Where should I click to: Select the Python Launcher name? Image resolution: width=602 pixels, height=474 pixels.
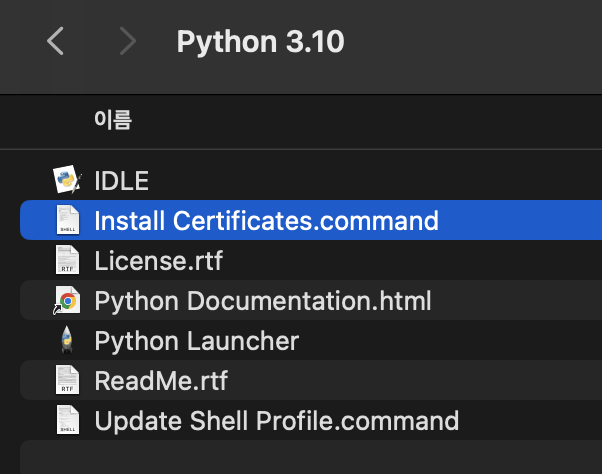197,341
